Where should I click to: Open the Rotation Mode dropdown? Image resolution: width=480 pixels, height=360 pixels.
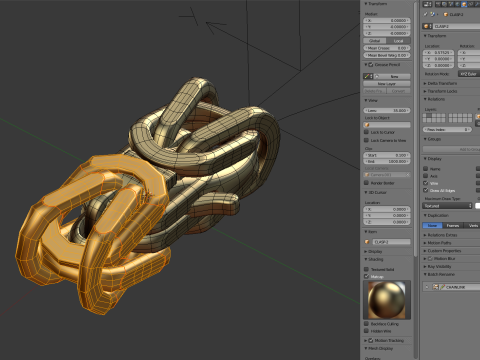(x=469, y=74)
